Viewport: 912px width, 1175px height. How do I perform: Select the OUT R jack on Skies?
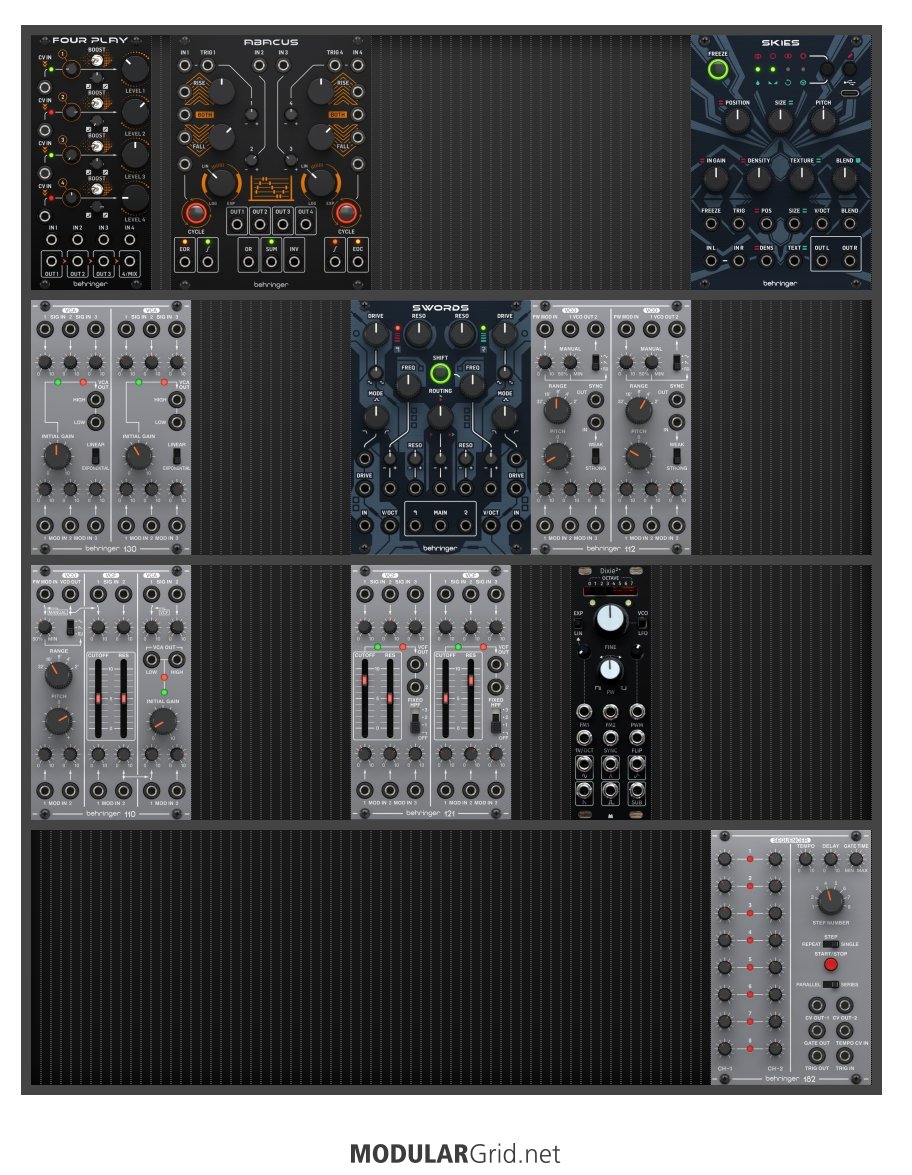pos(849,261)
